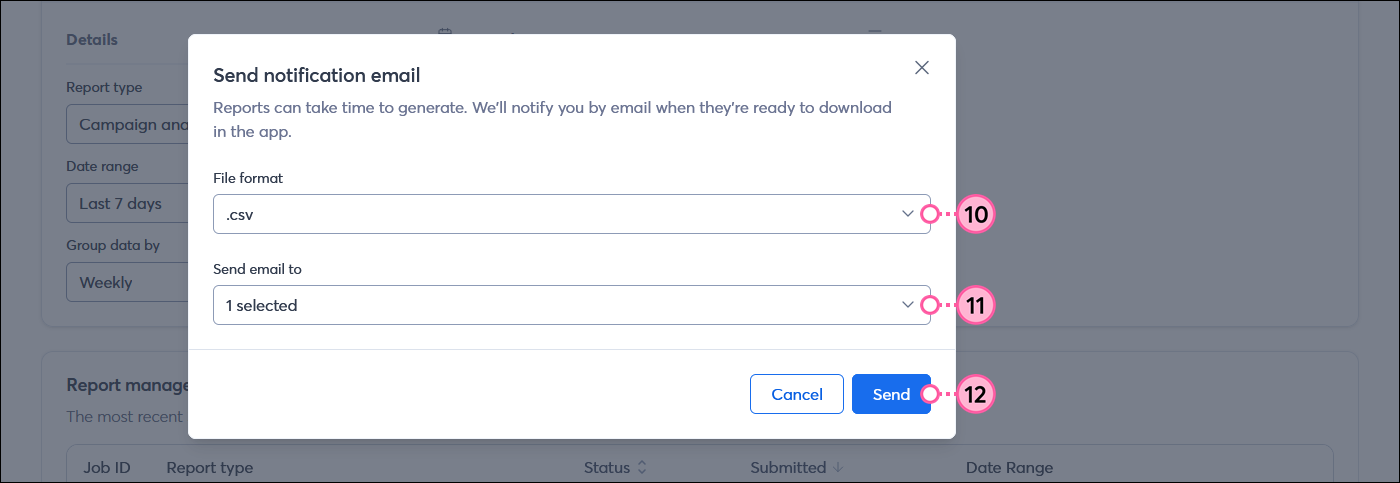Open the File format .csv dropdown

571,214
